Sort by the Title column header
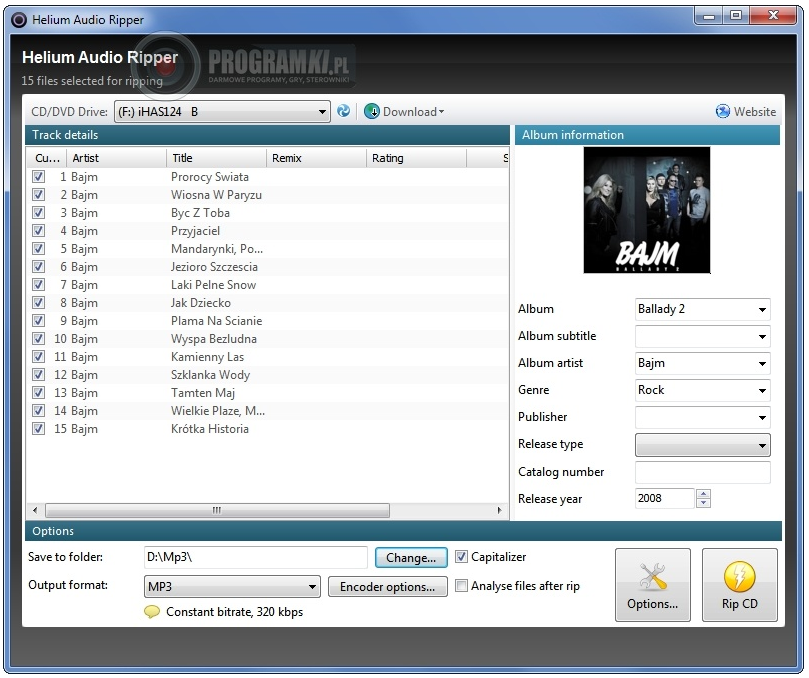Image resolution: width=809 pixels, height=678 pixels. coord(216,158)
